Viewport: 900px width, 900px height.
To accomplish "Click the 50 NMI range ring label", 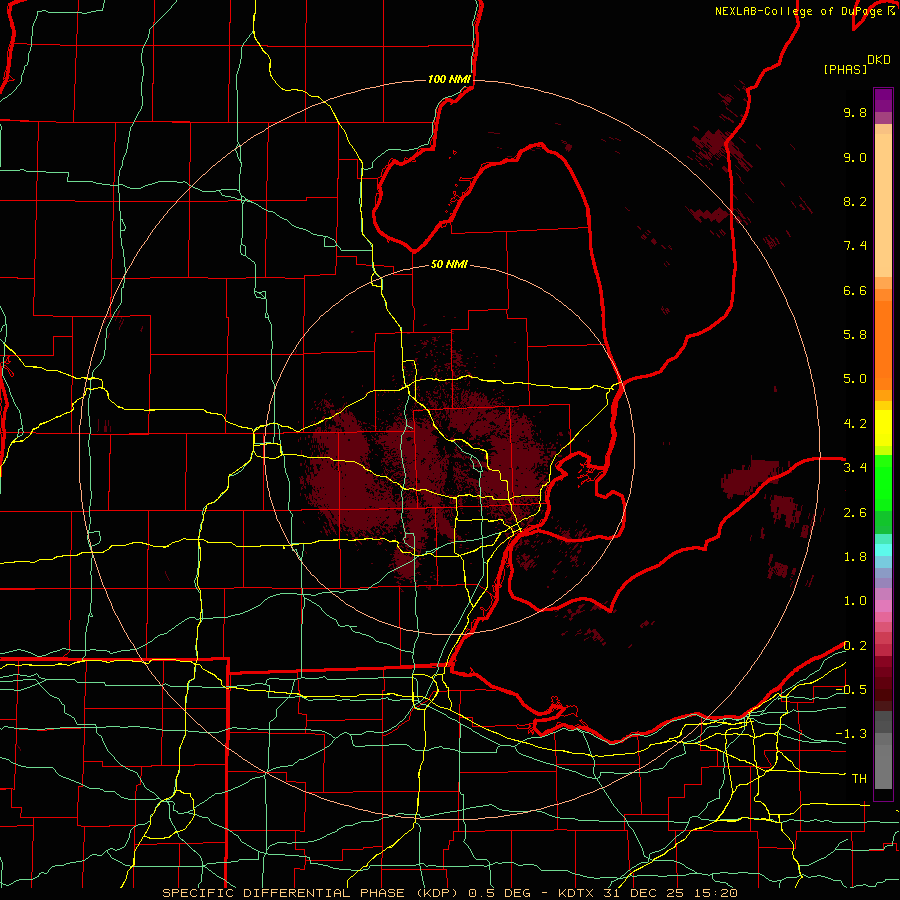I will pos(449,264).
